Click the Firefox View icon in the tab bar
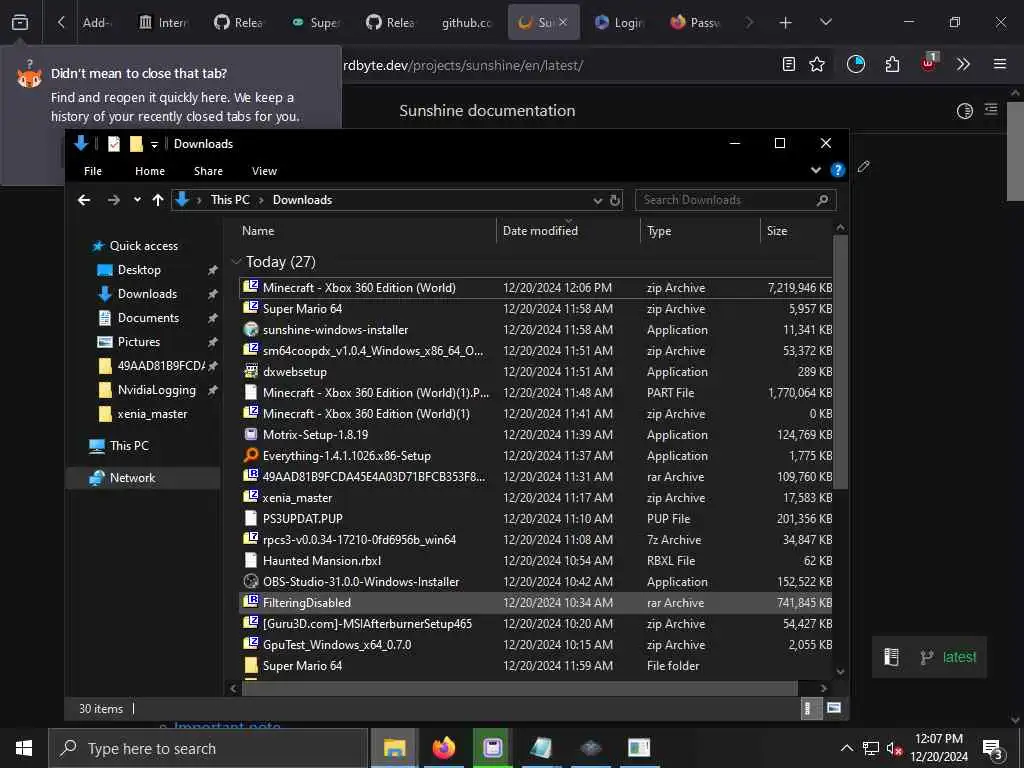Screen dimensions: 1024x768 [20, 22]
